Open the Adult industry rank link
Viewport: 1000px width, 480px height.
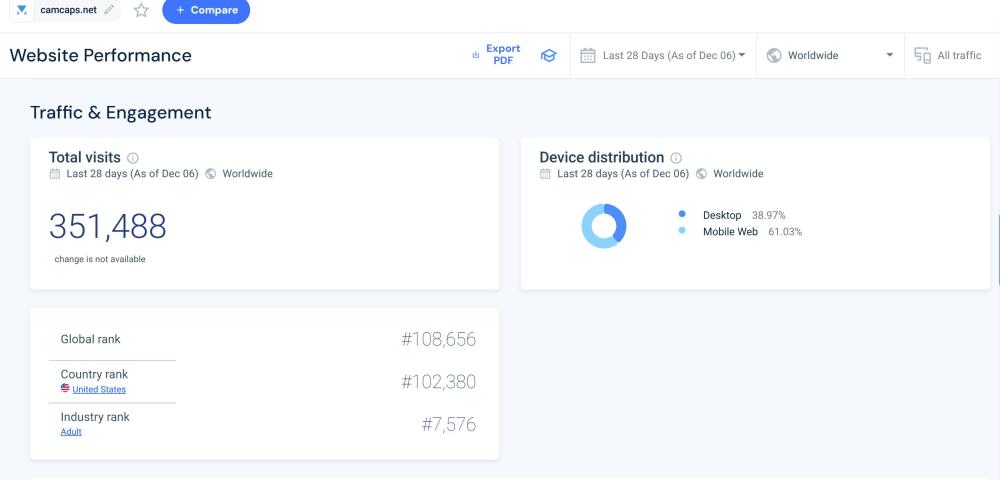click(x=71, y=432)
